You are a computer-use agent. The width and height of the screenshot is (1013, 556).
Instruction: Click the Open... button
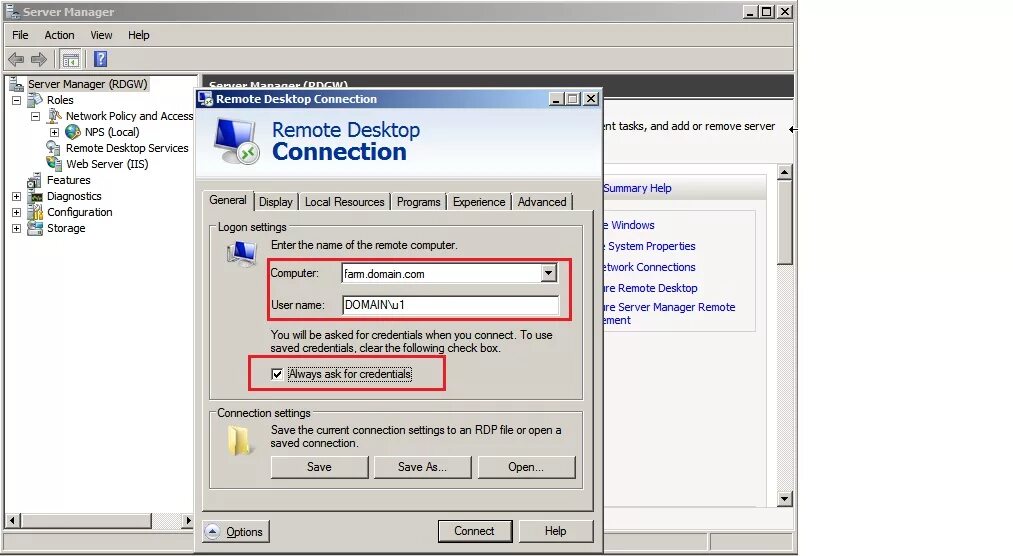click(526, 467)
